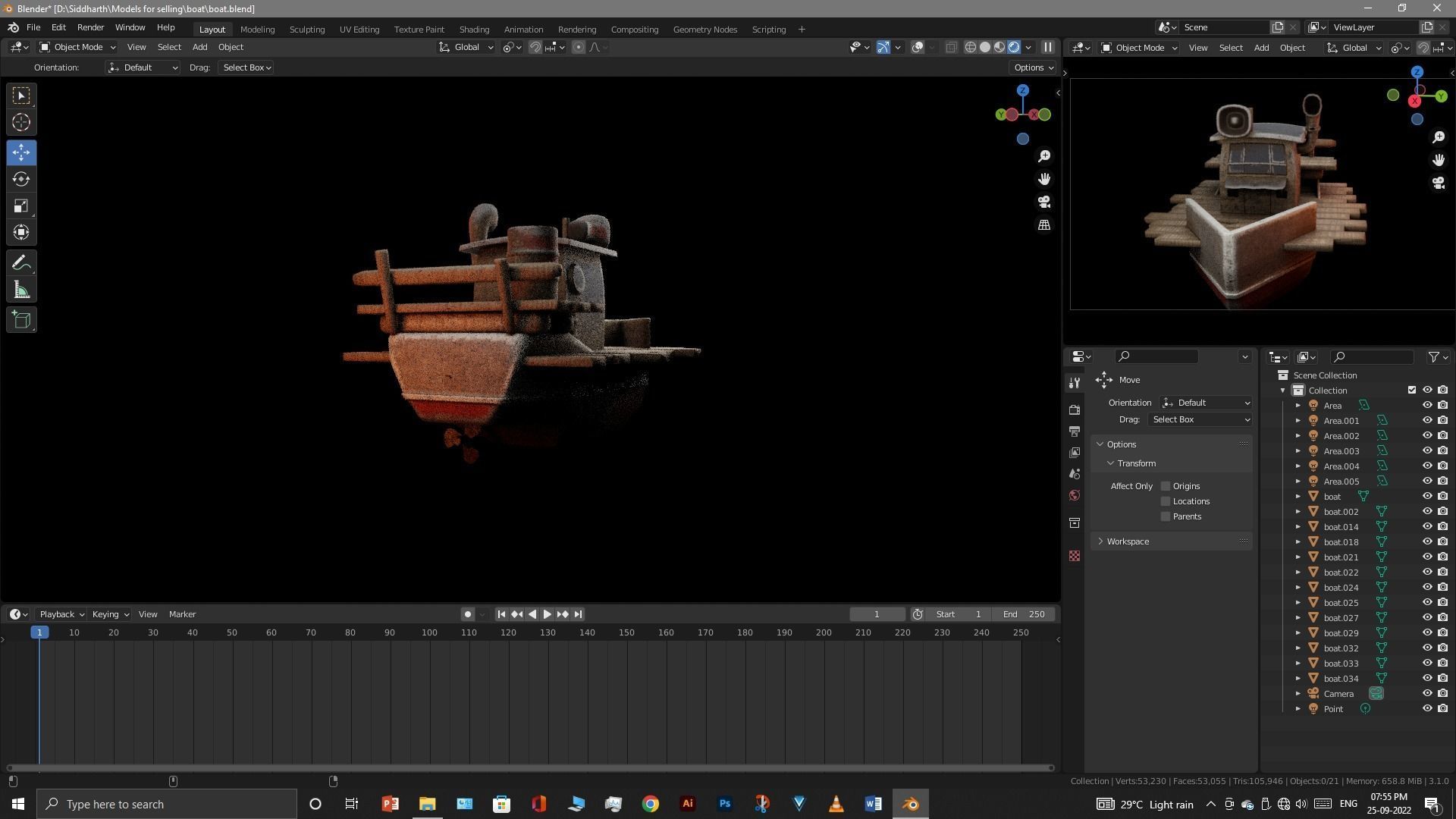Select the 3D Cursor tool
The width and height of the screenshot is (1456, 819).
coord(21,122)
